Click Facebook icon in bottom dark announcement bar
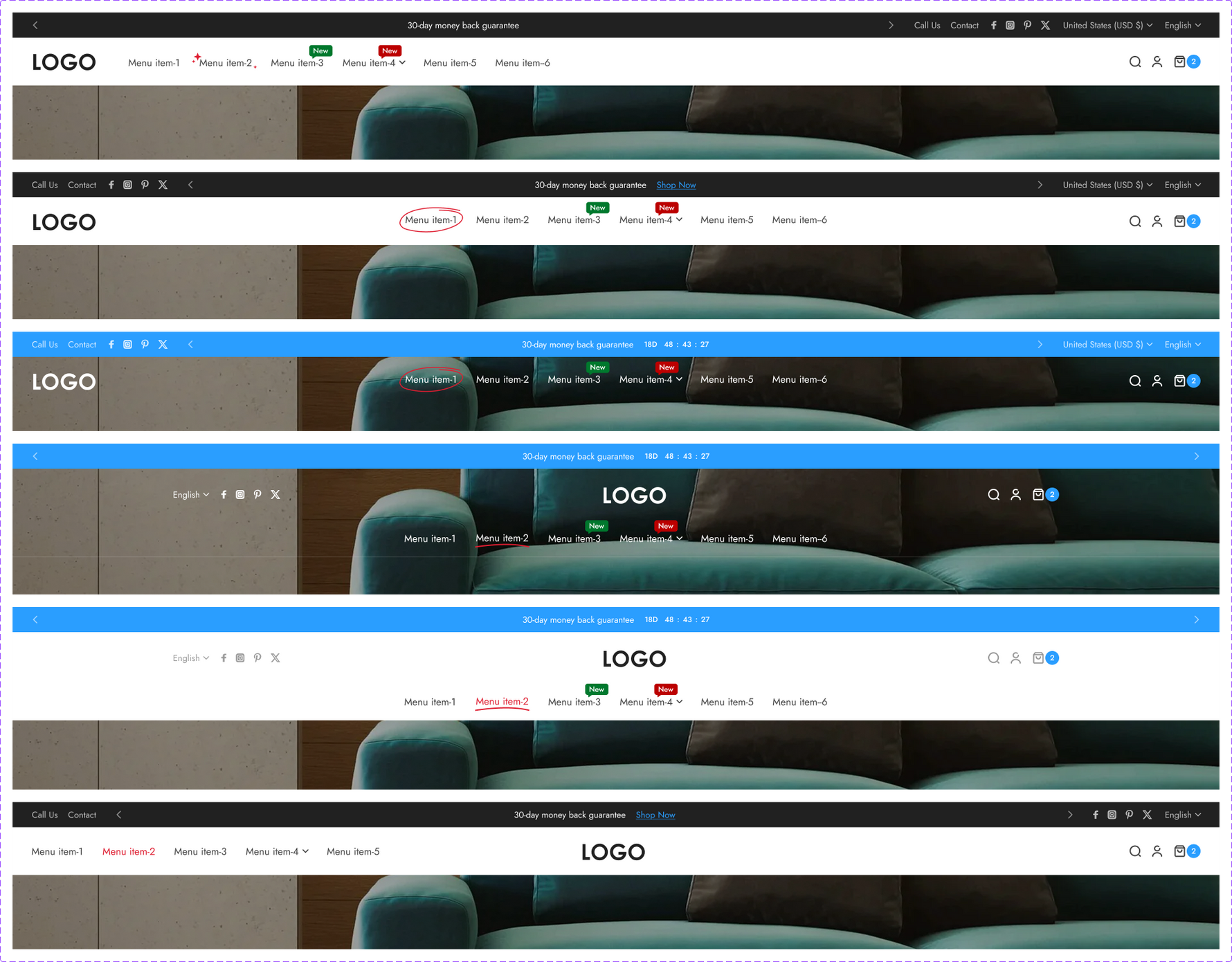 [1096, 815]
